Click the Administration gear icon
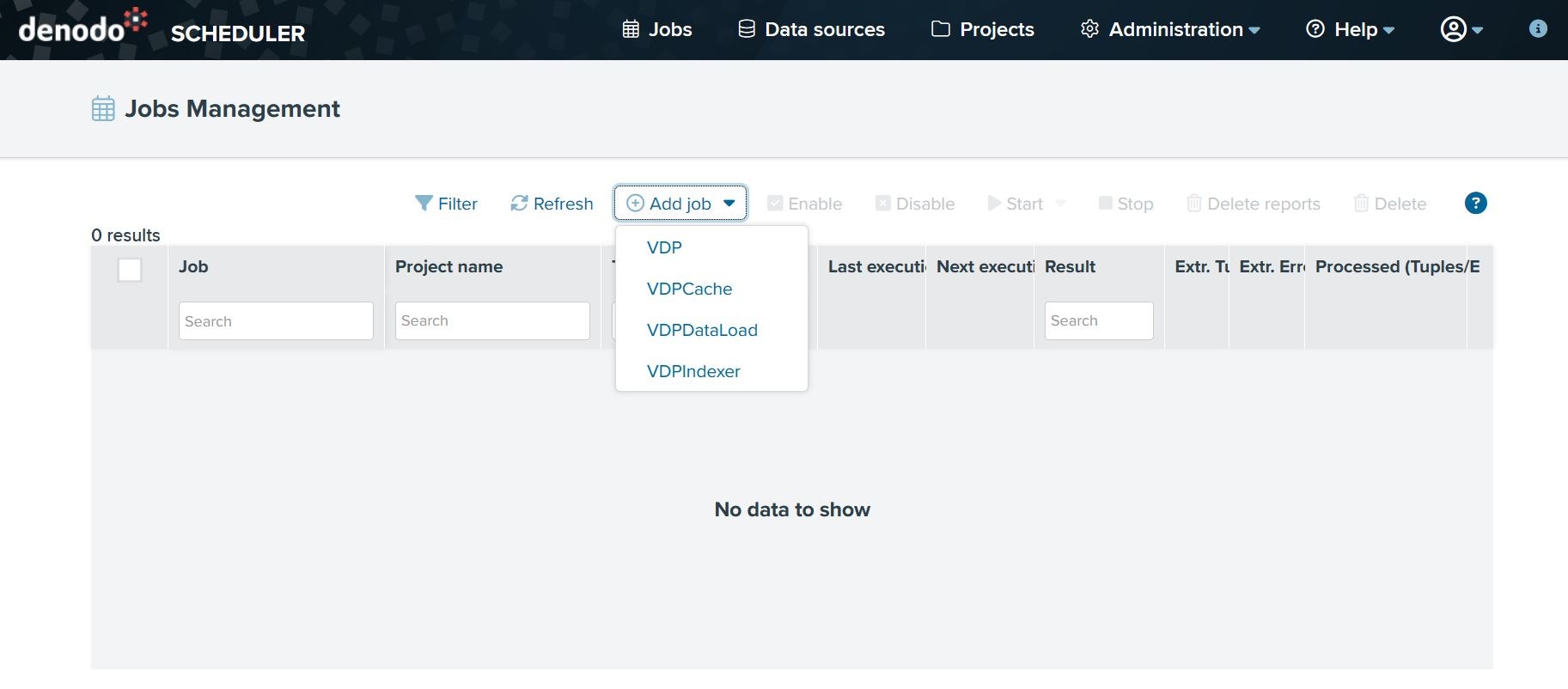This screenshot has height=689, width=1568. (1089, 29)
